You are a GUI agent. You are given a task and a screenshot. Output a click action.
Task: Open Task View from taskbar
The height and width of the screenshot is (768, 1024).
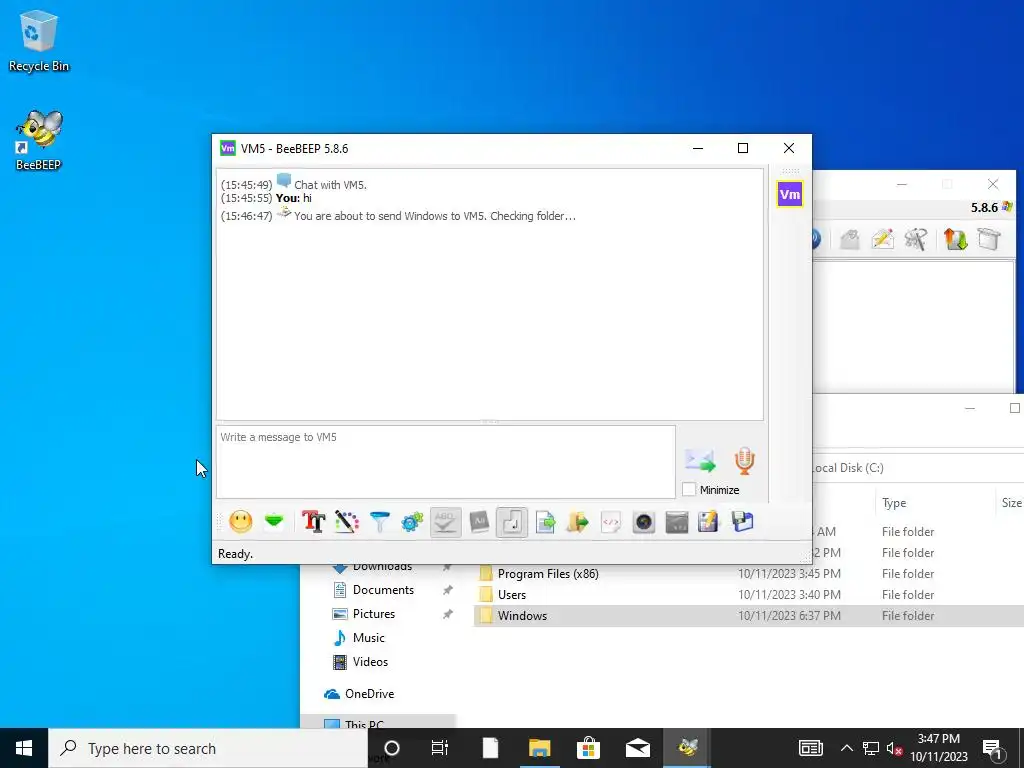440,748
